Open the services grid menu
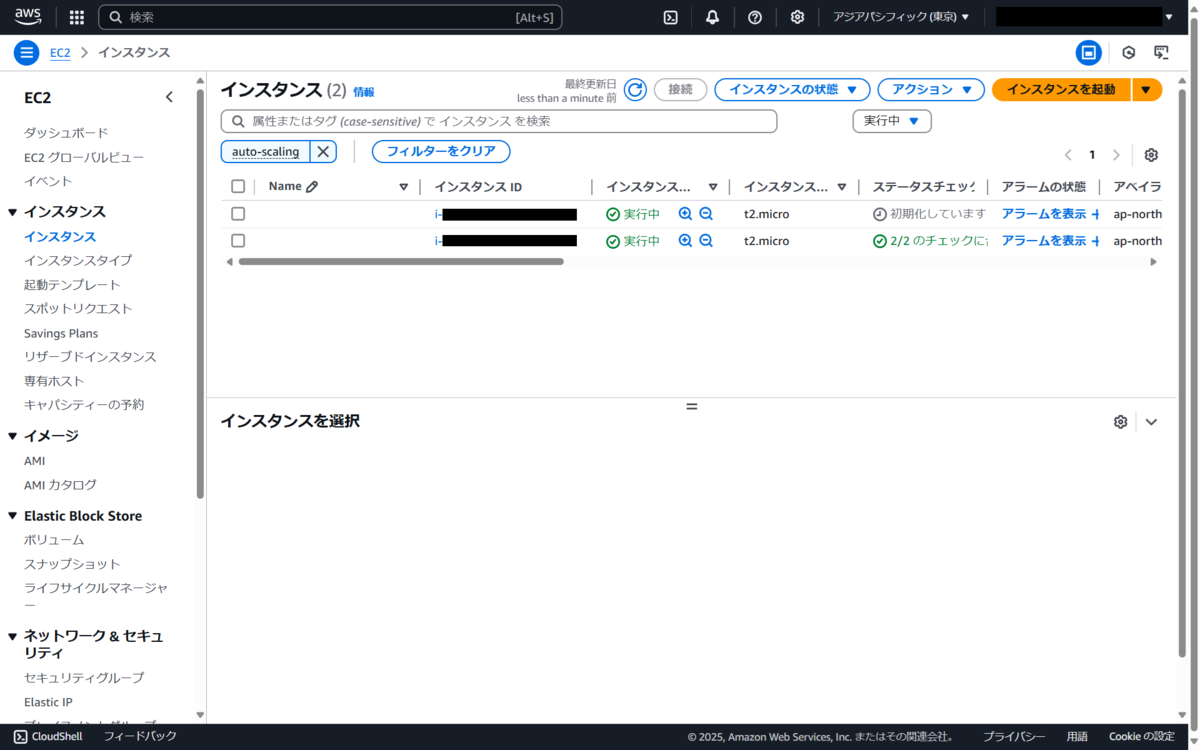Image resolution: width=1200 pixels, height=750 pixels. coord(76,17)
